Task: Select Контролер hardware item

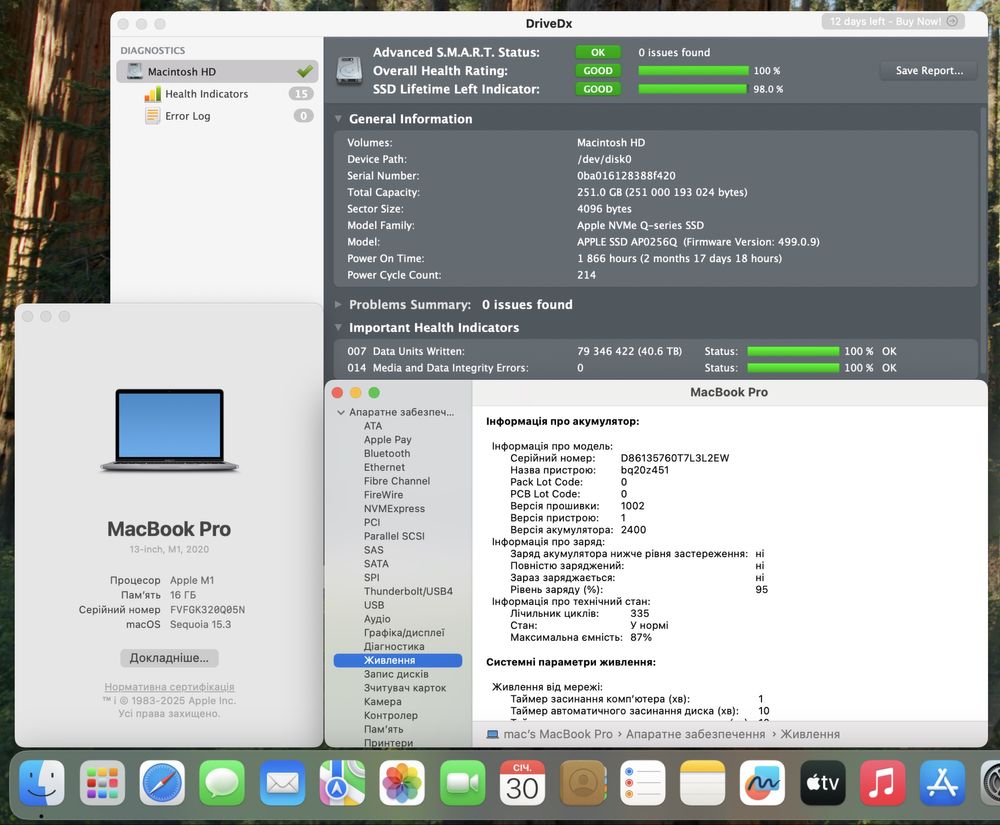Action: (391, 715)
